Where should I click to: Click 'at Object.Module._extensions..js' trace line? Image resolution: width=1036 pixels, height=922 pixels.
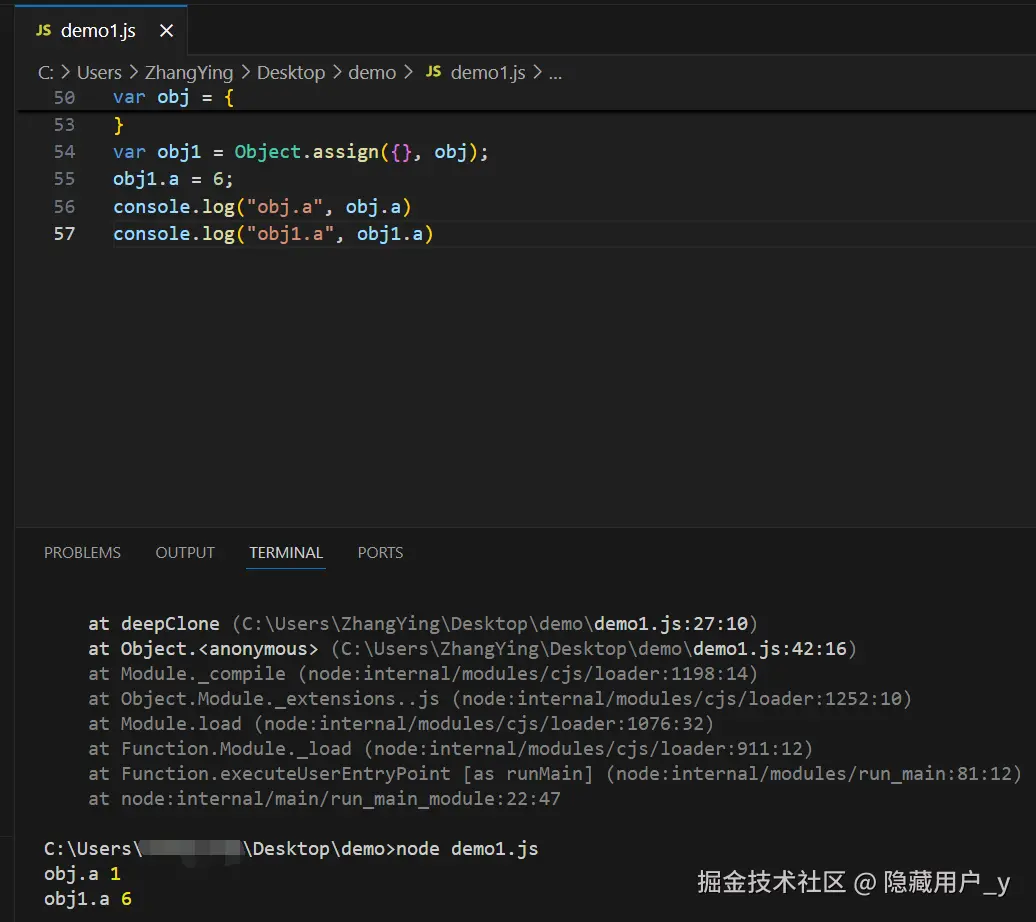point(500,699)
